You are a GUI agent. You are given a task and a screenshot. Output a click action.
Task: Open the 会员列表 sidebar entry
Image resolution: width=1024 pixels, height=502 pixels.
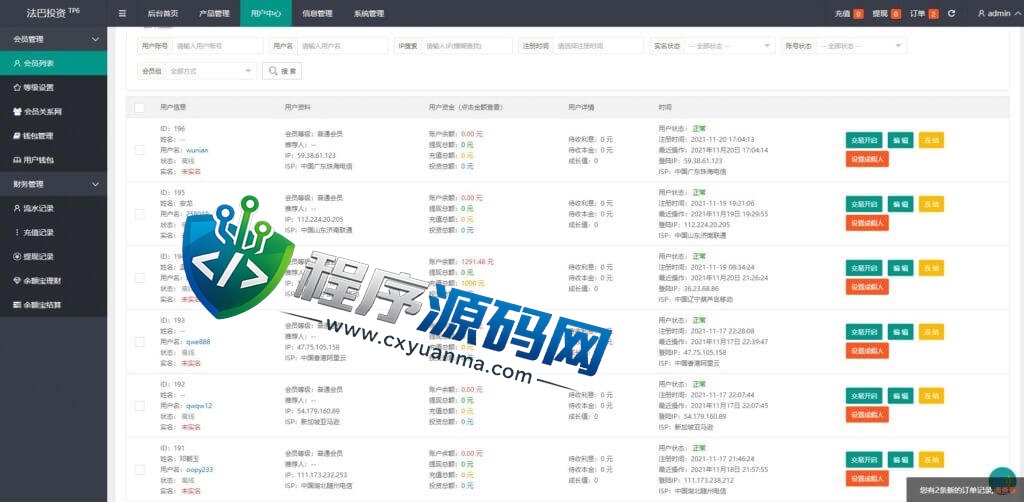(54, 63)
